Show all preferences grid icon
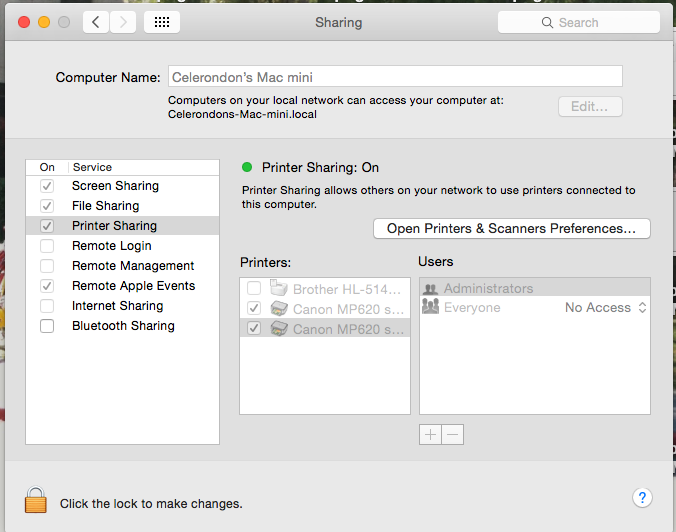This screenshot has width=676, height=532. [162, 22]
